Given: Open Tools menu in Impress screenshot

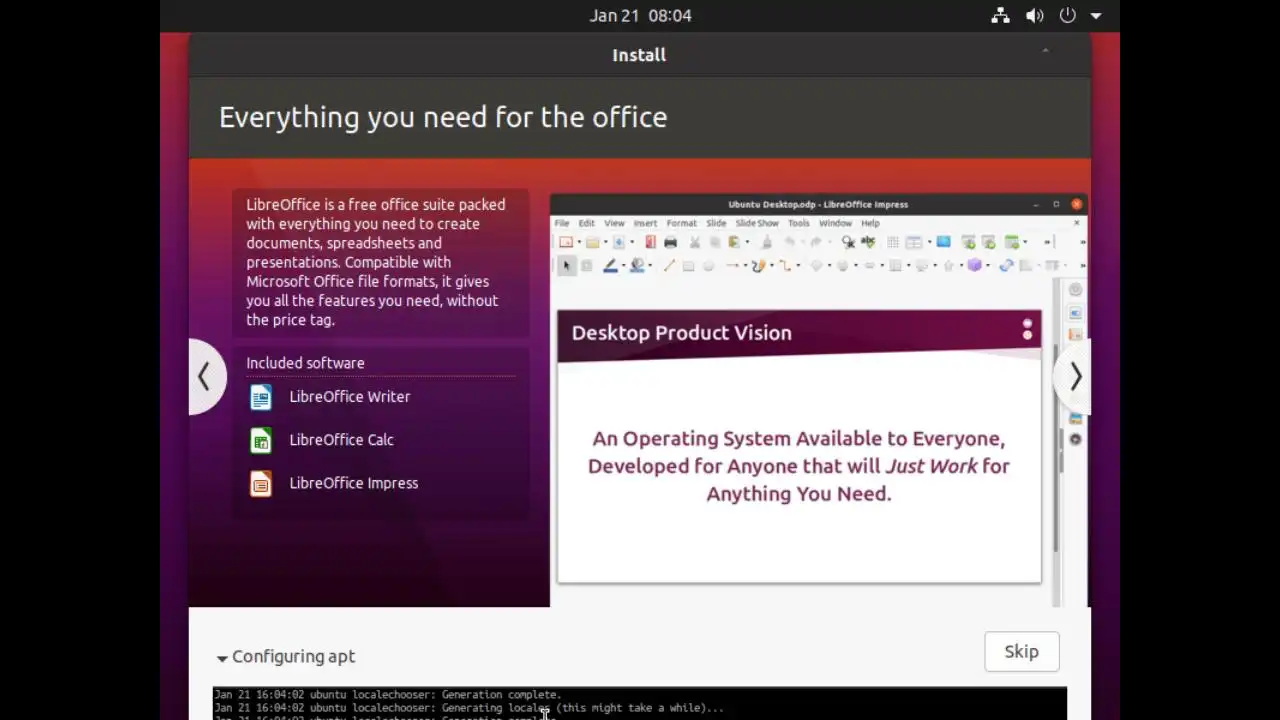Looking at the screenshot, I should (798, 223).
